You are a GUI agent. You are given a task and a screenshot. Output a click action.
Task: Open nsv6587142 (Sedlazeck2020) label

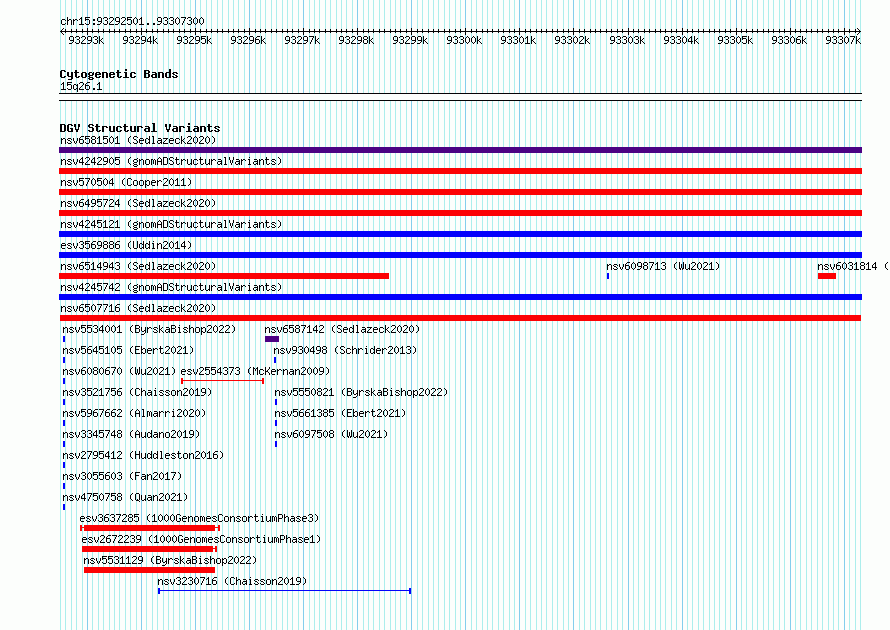342,329
